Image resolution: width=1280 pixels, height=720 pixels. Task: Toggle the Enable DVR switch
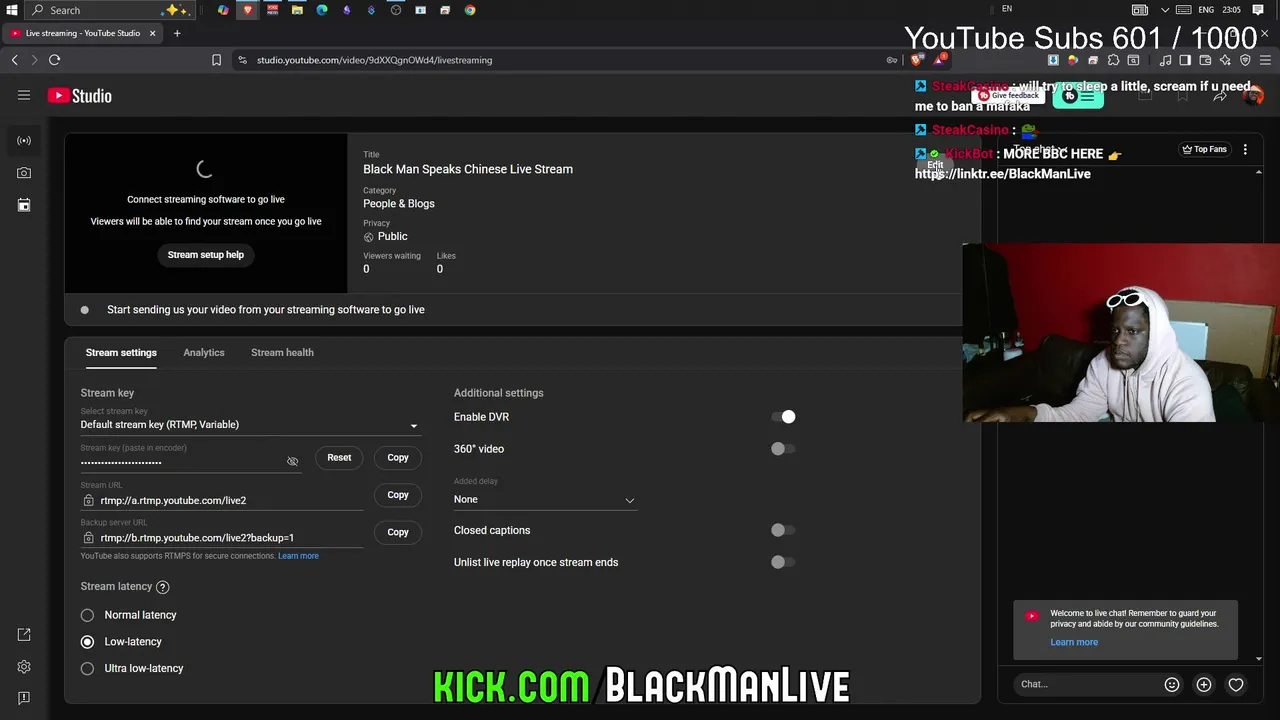(x=783, y=417)
